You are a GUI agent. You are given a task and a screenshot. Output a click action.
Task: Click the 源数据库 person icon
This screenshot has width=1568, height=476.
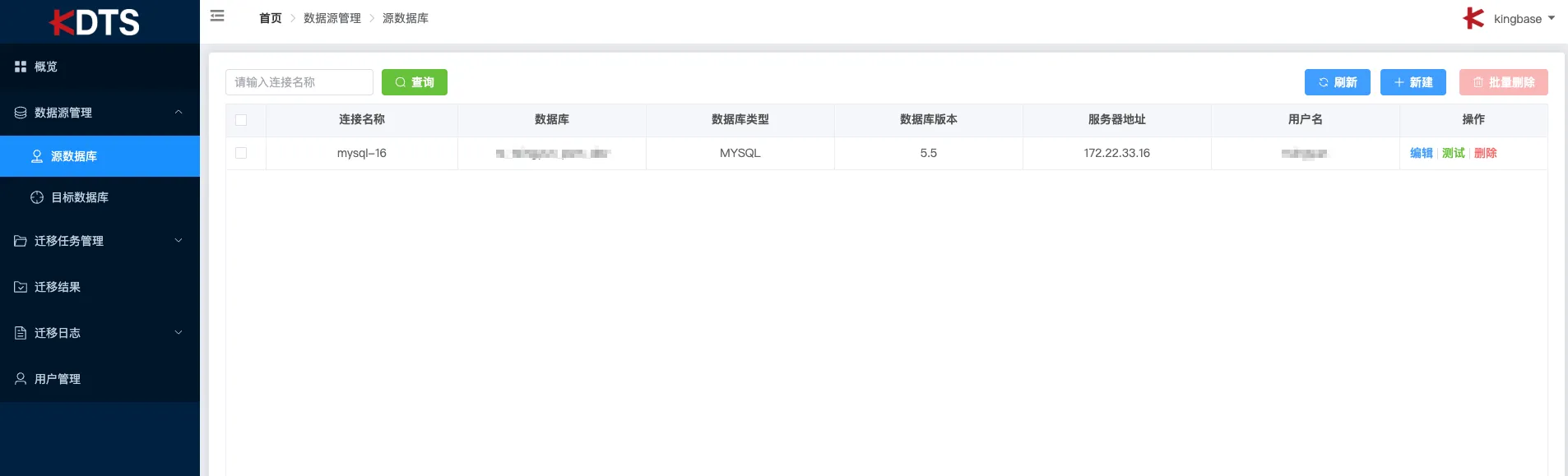click(37, 156)
